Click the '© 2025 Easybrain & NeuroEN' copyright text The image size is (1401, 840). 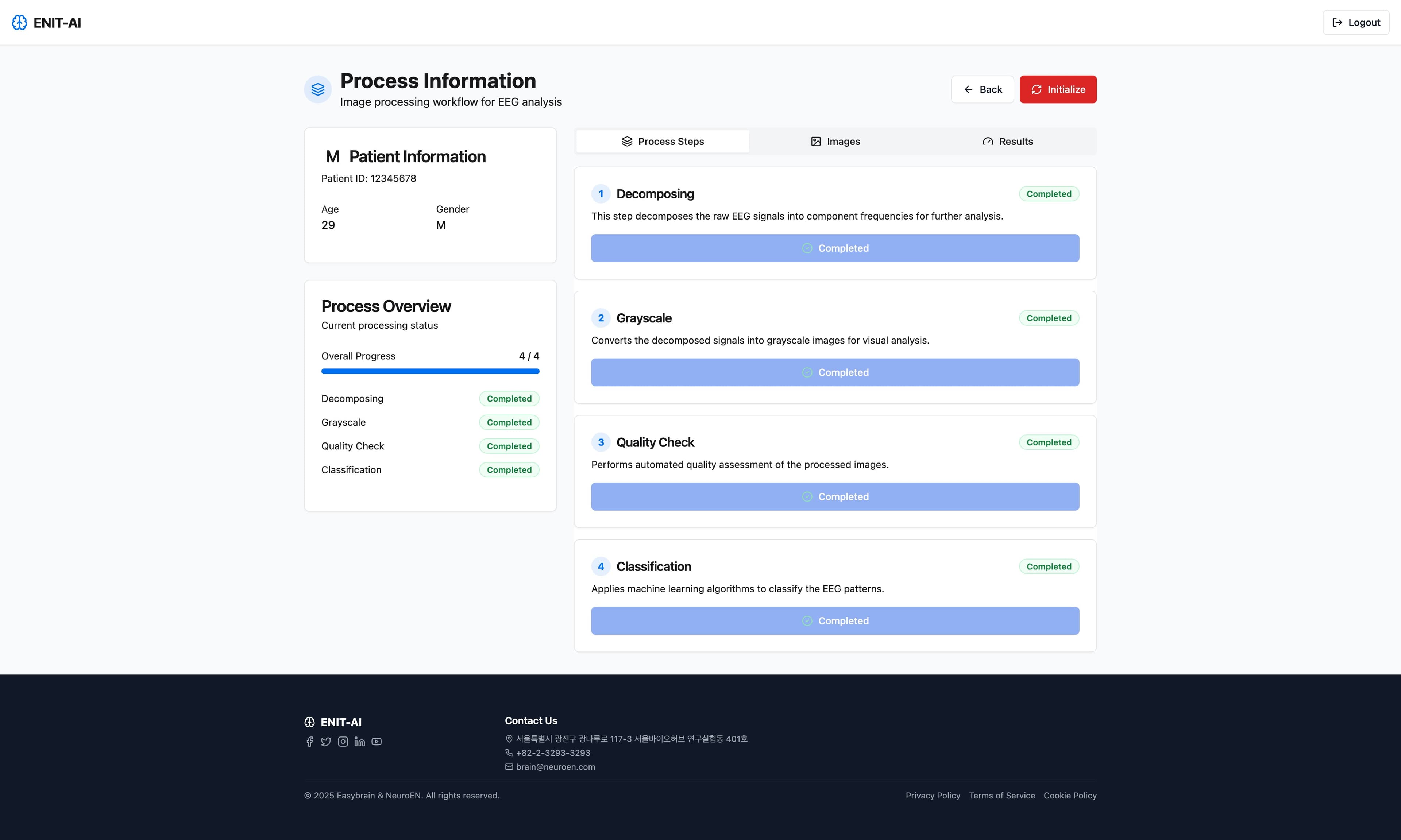click(402, 796)
